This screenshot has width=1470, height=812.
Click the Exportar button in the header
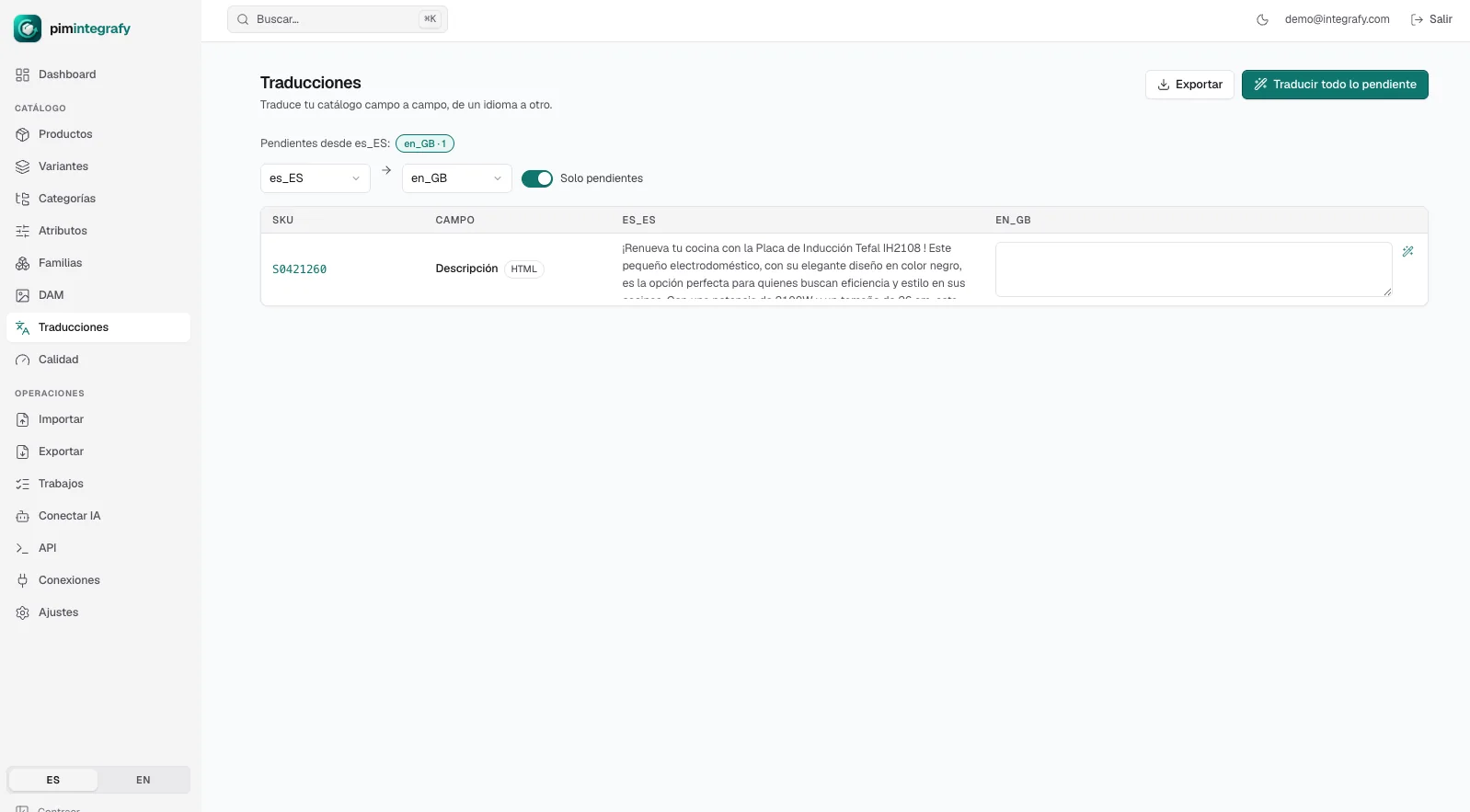[x=1189, y=85]
